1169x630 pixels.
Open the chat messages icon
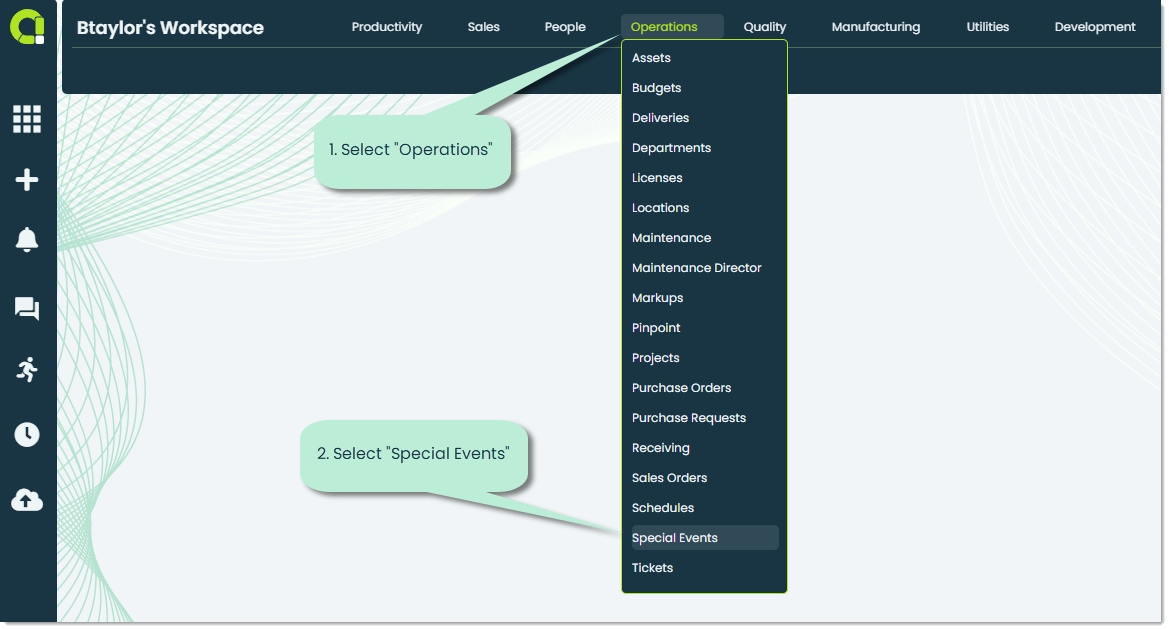(x=26, y=308)
